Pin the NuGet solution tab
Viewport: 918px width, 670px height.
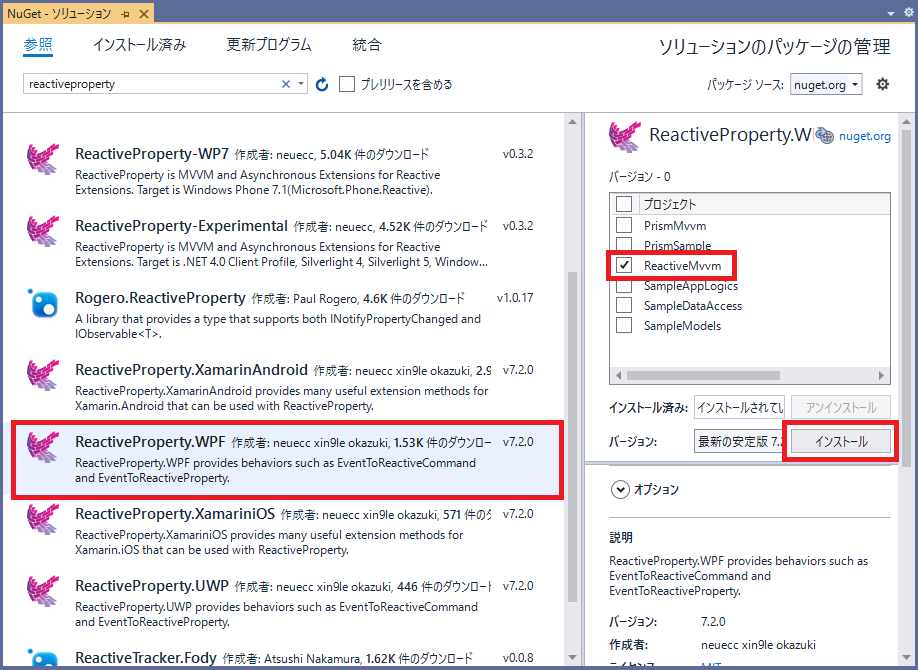click(125, 13)
